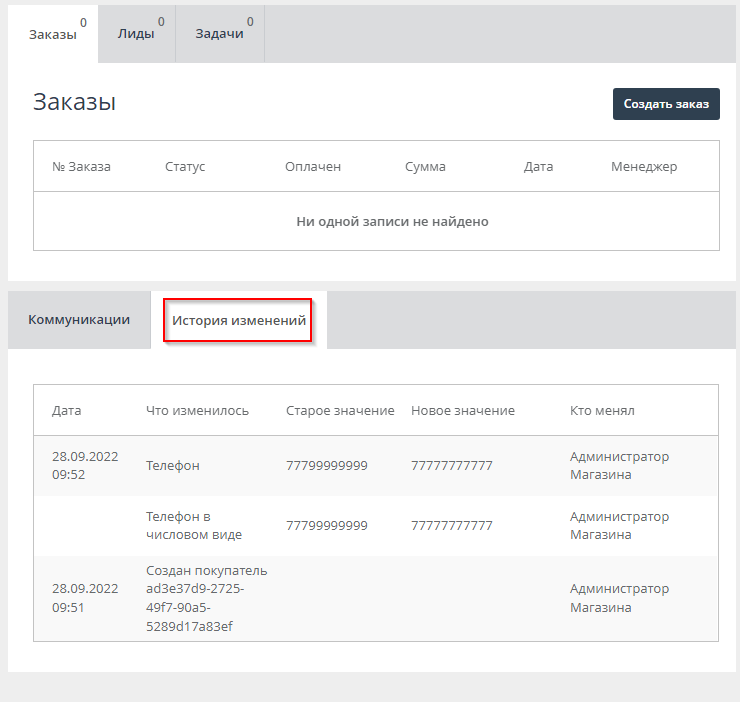Select the 28.09.2022 09:51 date cell
Screen dimensions: 740x702
(x=85, y=598)
